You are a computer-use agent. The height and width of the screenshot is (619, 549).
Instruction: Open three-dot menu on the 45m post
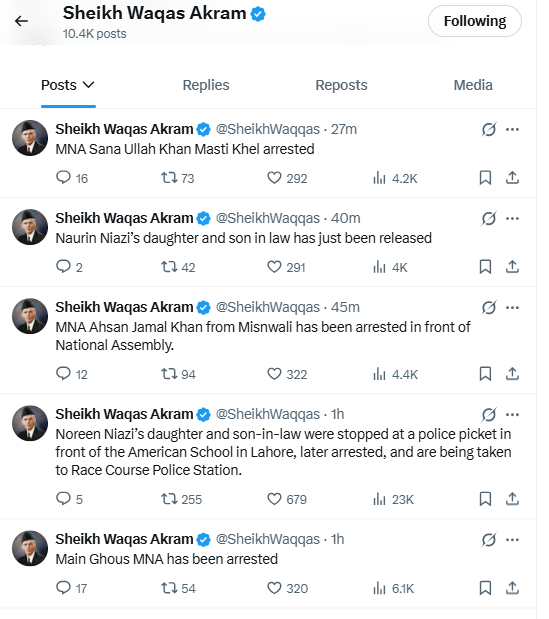(512, 308)
